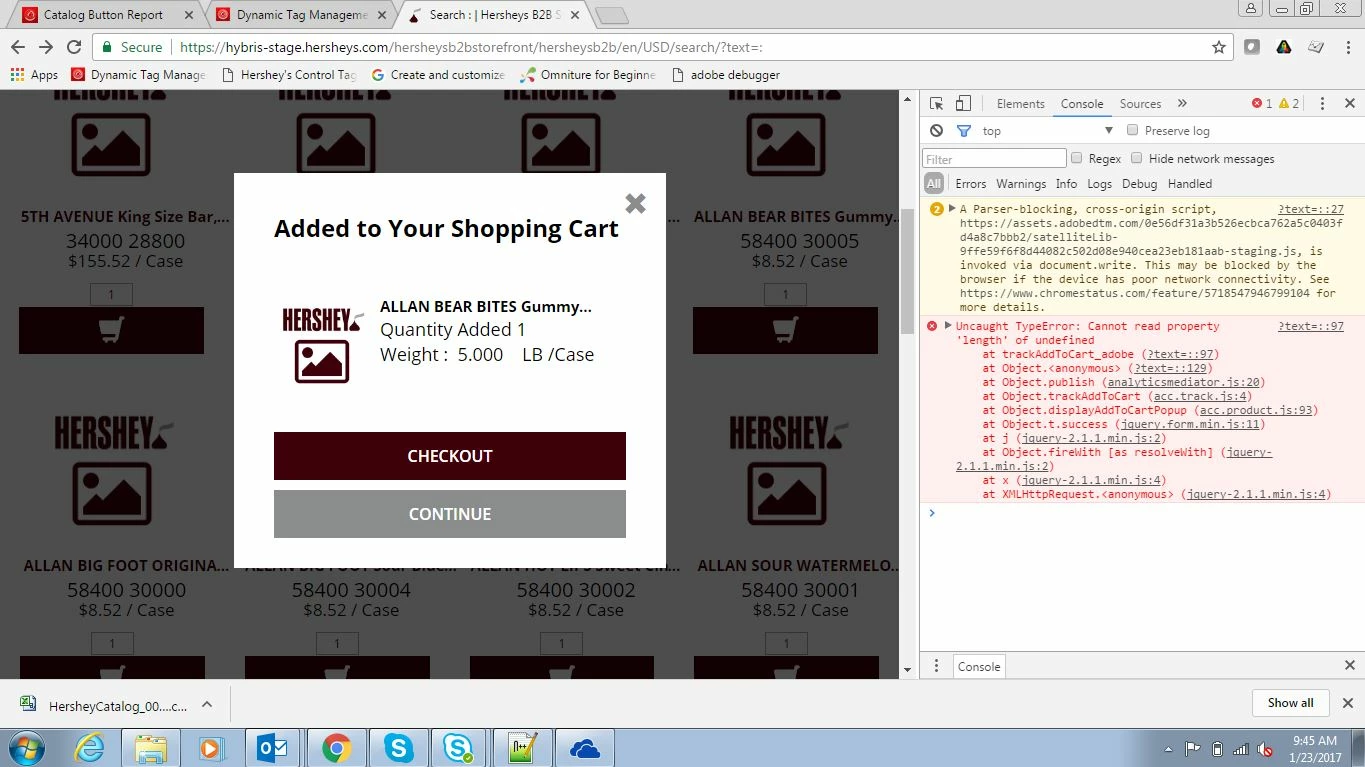Filter console by Warnings
This screenshot has height=767, width=1365.
click(1021, 184)
